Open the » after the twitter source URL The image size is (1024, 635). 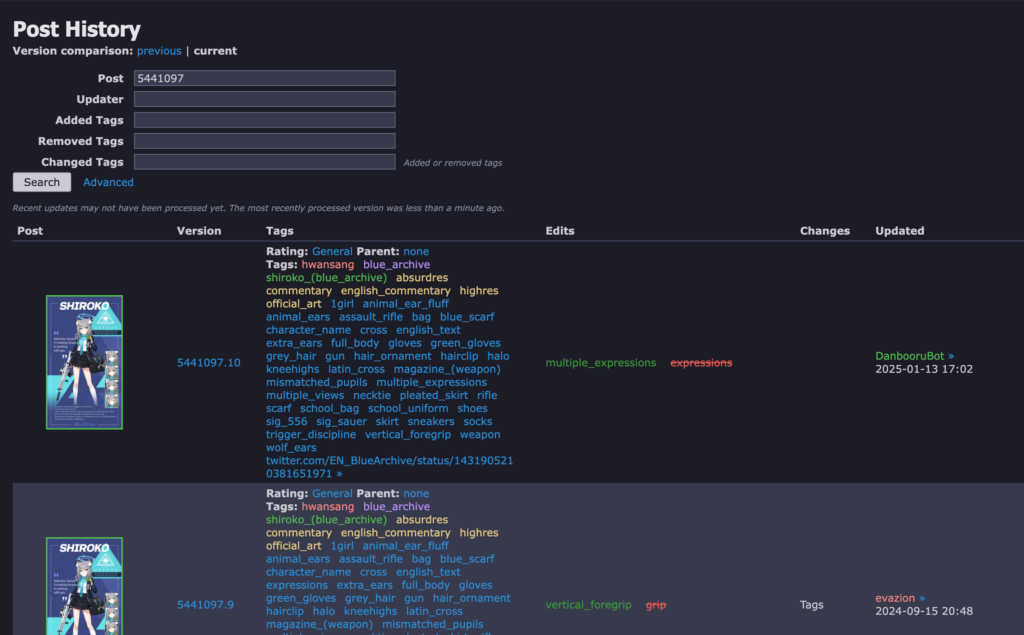(339, 474)
